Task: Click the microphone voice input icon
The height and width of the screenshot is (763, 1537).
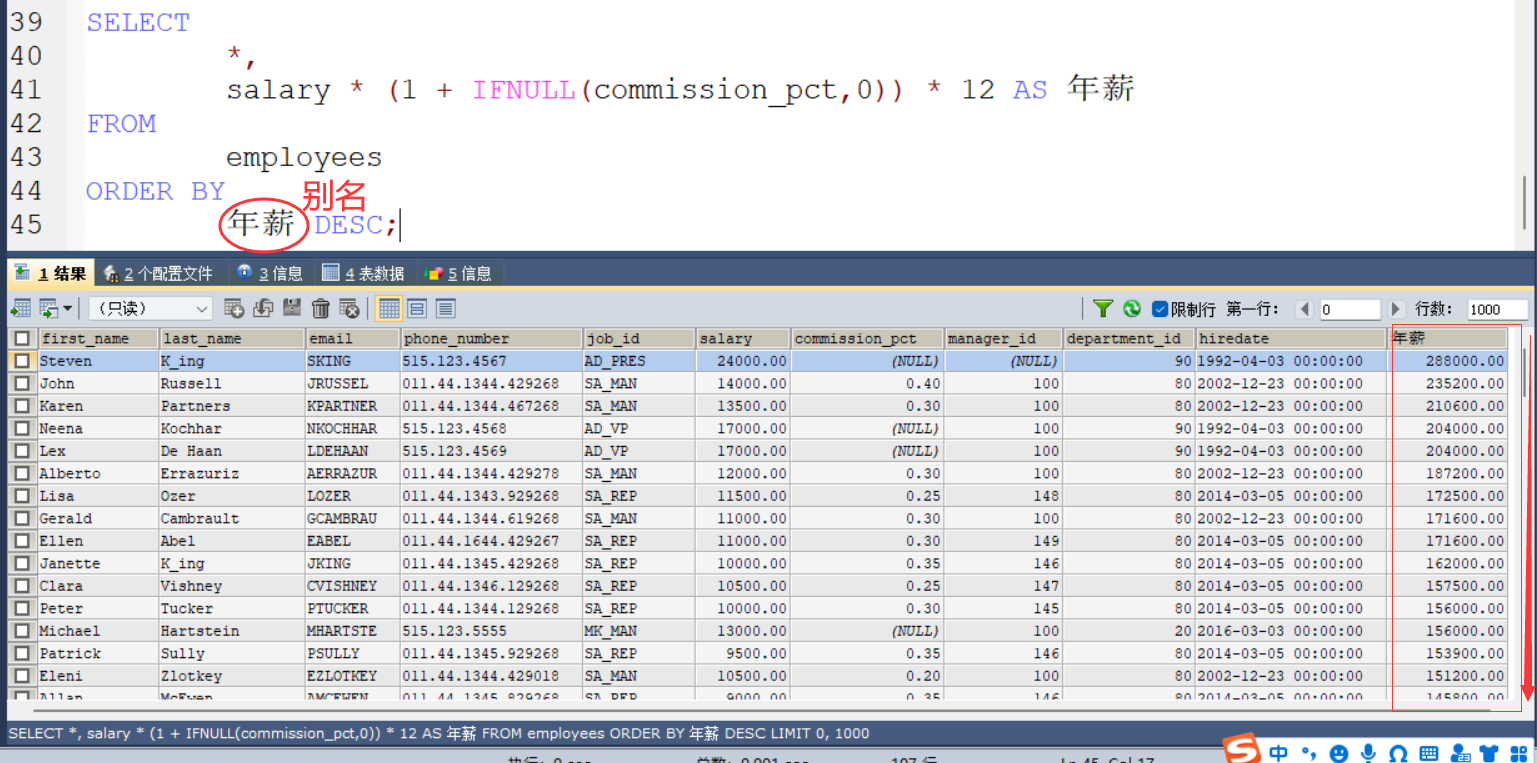Action: (1368, 753)
